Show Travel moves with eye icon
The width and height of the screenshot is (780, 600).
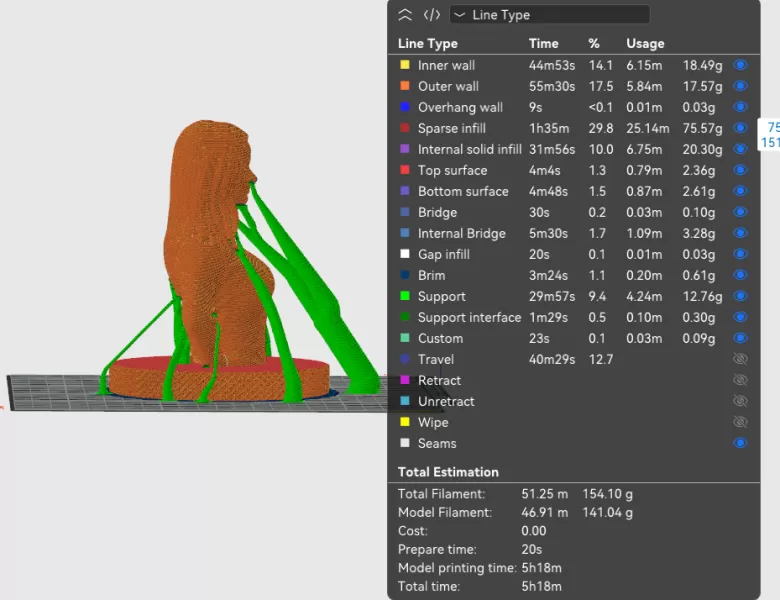click(740, 359)
